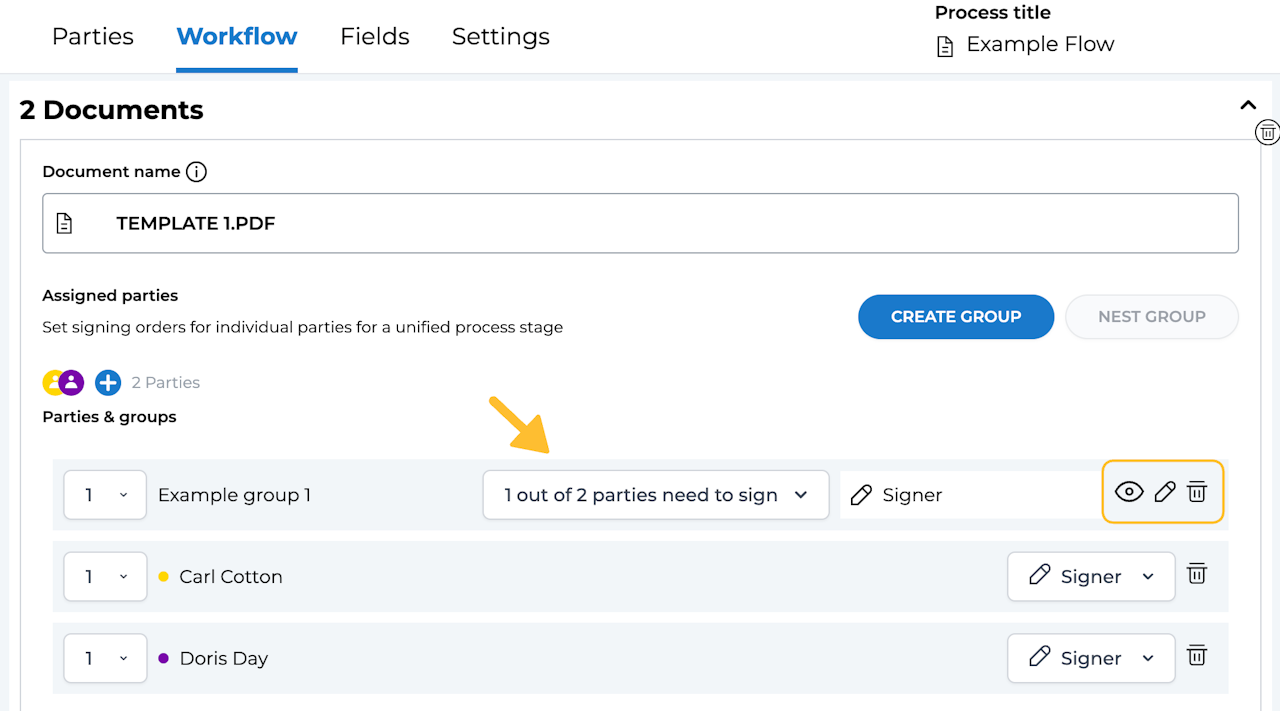Go to the Settings tab
This screenshot has width=1280, height=711.
(x=500, y=37)
